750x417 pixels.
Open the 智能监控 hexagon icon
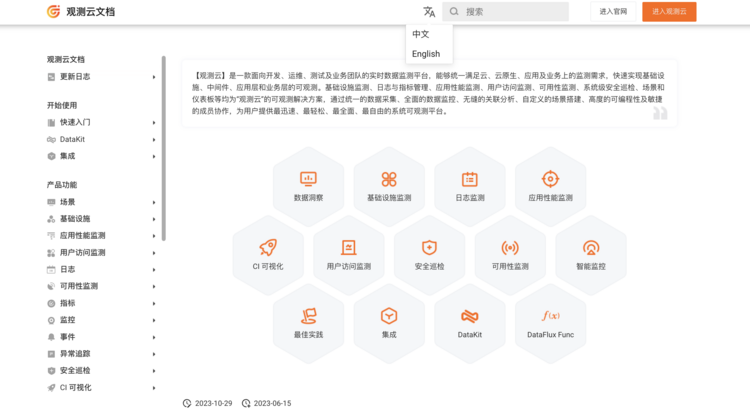[591, 247]
